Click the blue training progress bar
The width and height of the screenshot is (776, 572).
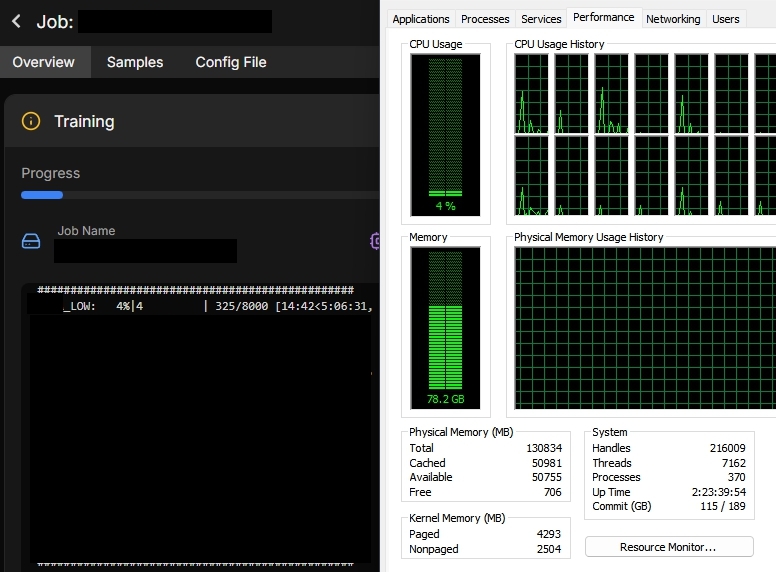pyautogui.click(x=42, y=195)
